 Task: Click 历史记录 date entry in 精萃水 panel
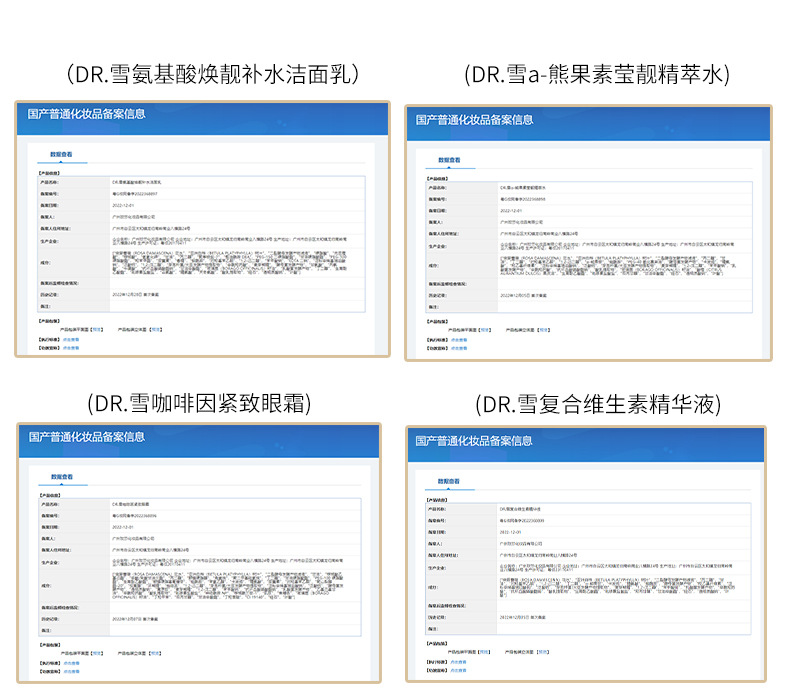point(523,295)
